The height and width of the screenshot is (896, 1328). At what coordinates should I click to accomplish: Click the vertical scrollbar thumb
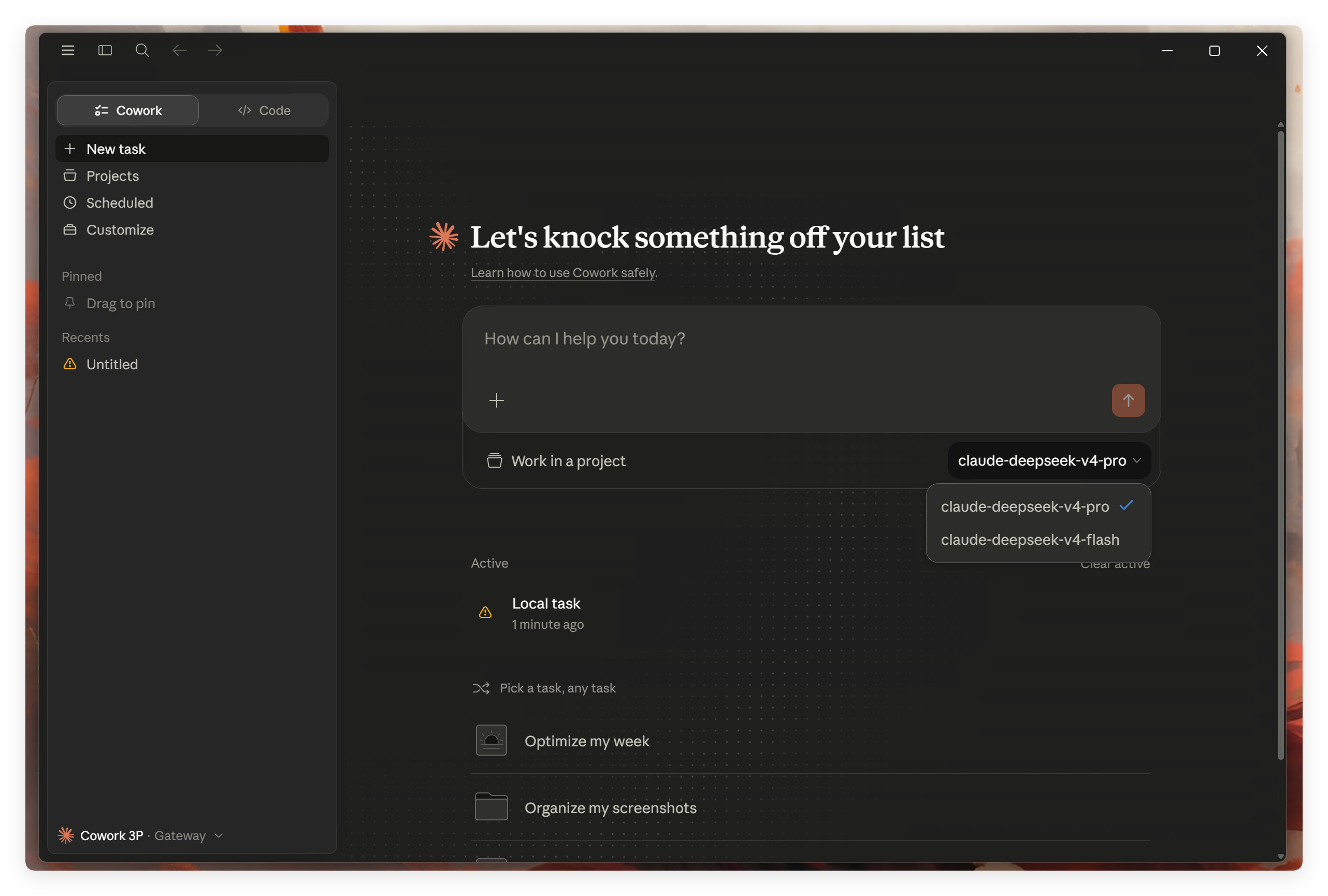[x=1280, y=446]
